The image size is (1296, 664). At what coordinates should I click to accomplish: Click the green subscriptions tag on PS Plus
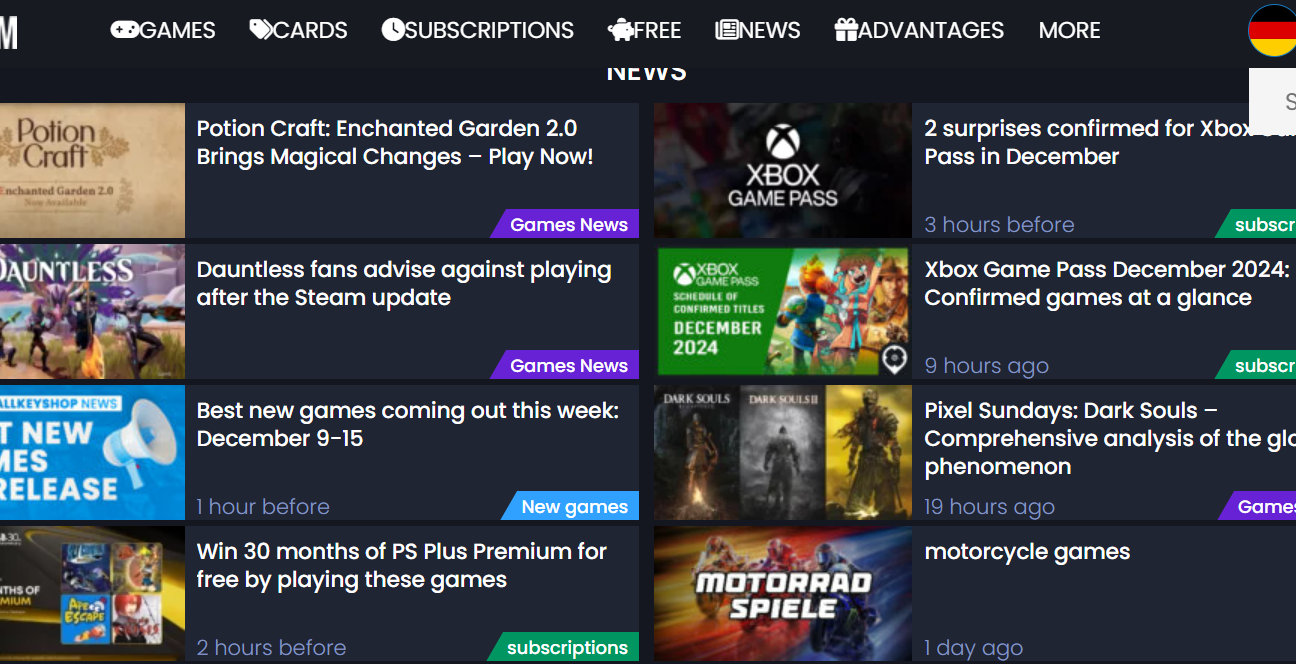566,648
